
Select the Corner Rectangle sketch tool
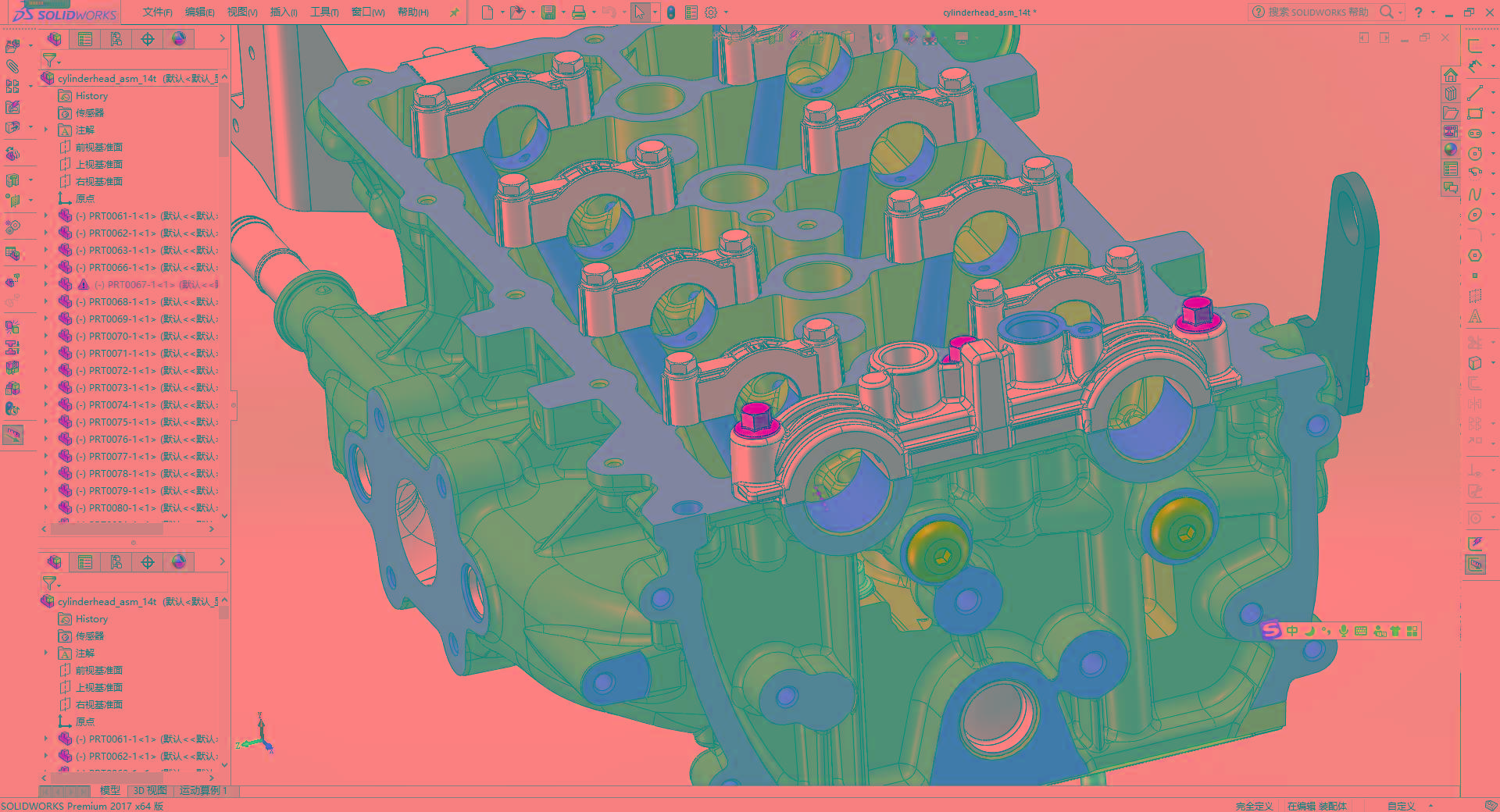[x=1474, y=113]
